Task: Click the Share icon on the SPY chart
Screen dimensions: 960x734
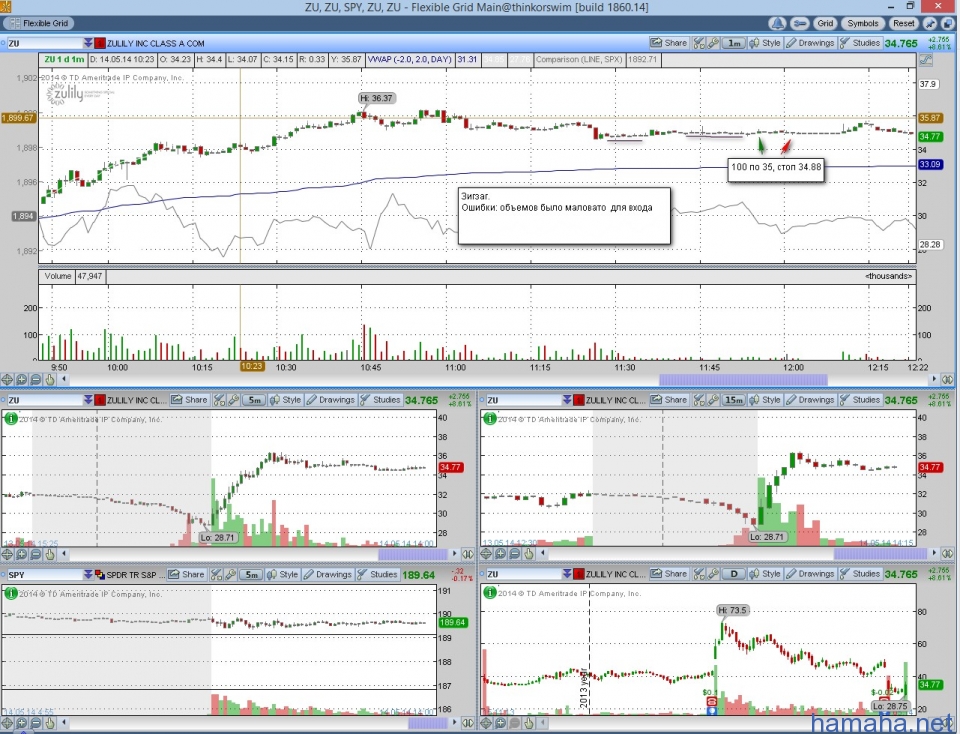Action: (186, 574)
